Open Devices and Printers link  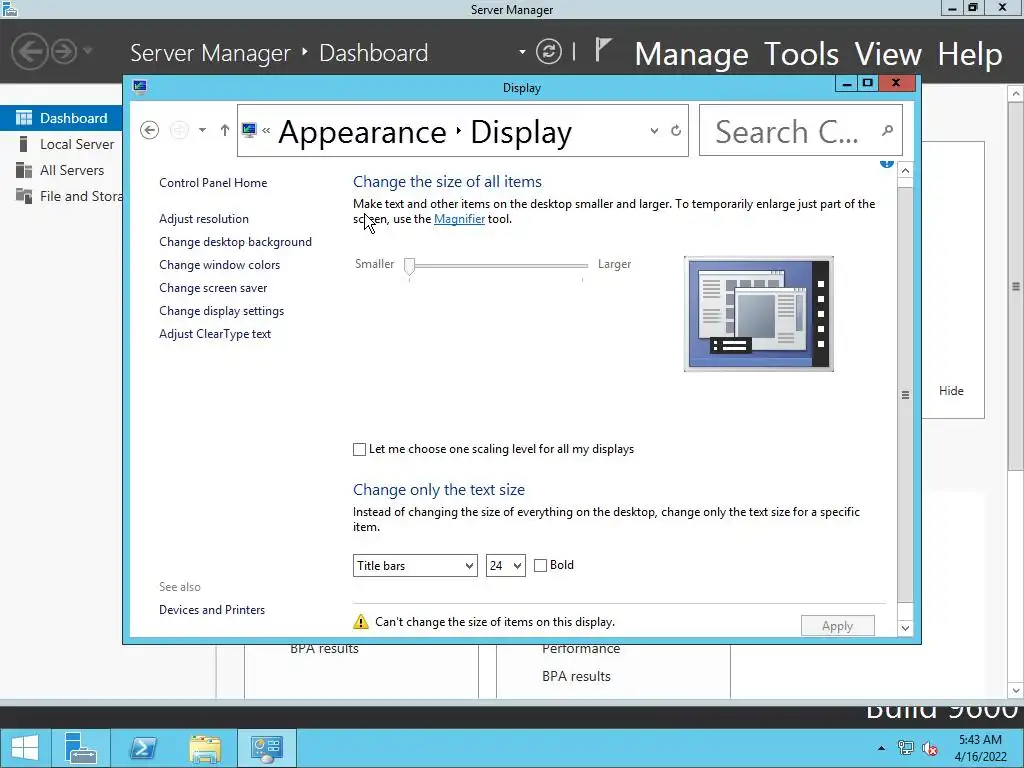point(212,610)
